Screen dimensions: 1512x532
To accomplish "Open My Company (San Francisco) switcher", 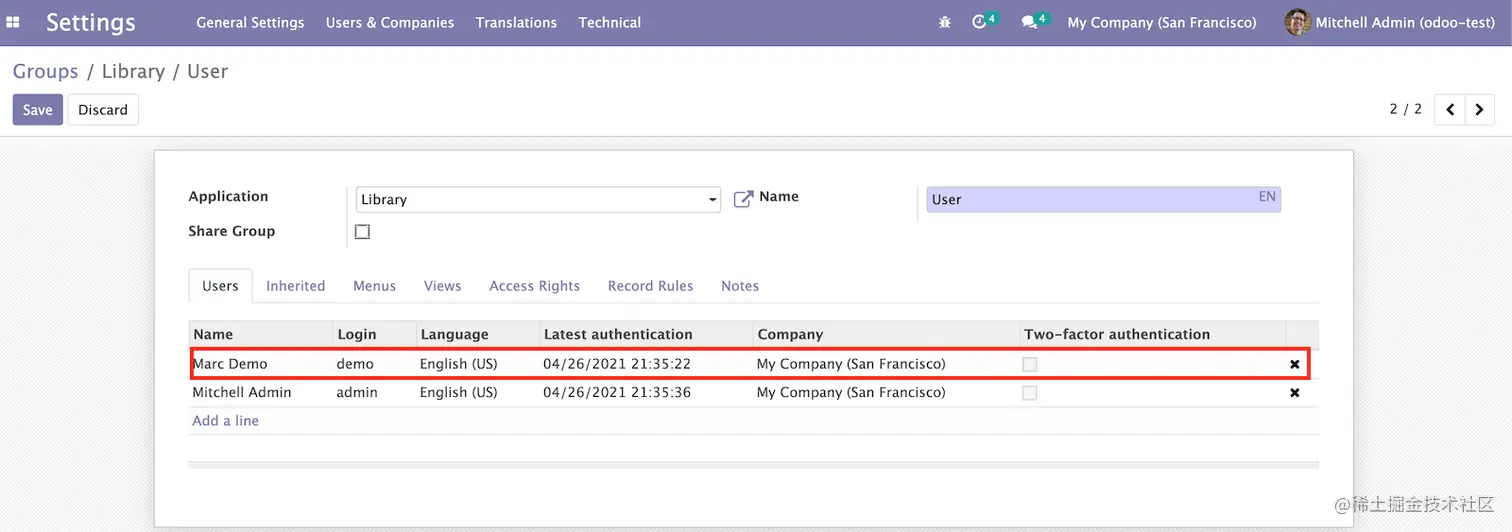I will coord(1162,22).
